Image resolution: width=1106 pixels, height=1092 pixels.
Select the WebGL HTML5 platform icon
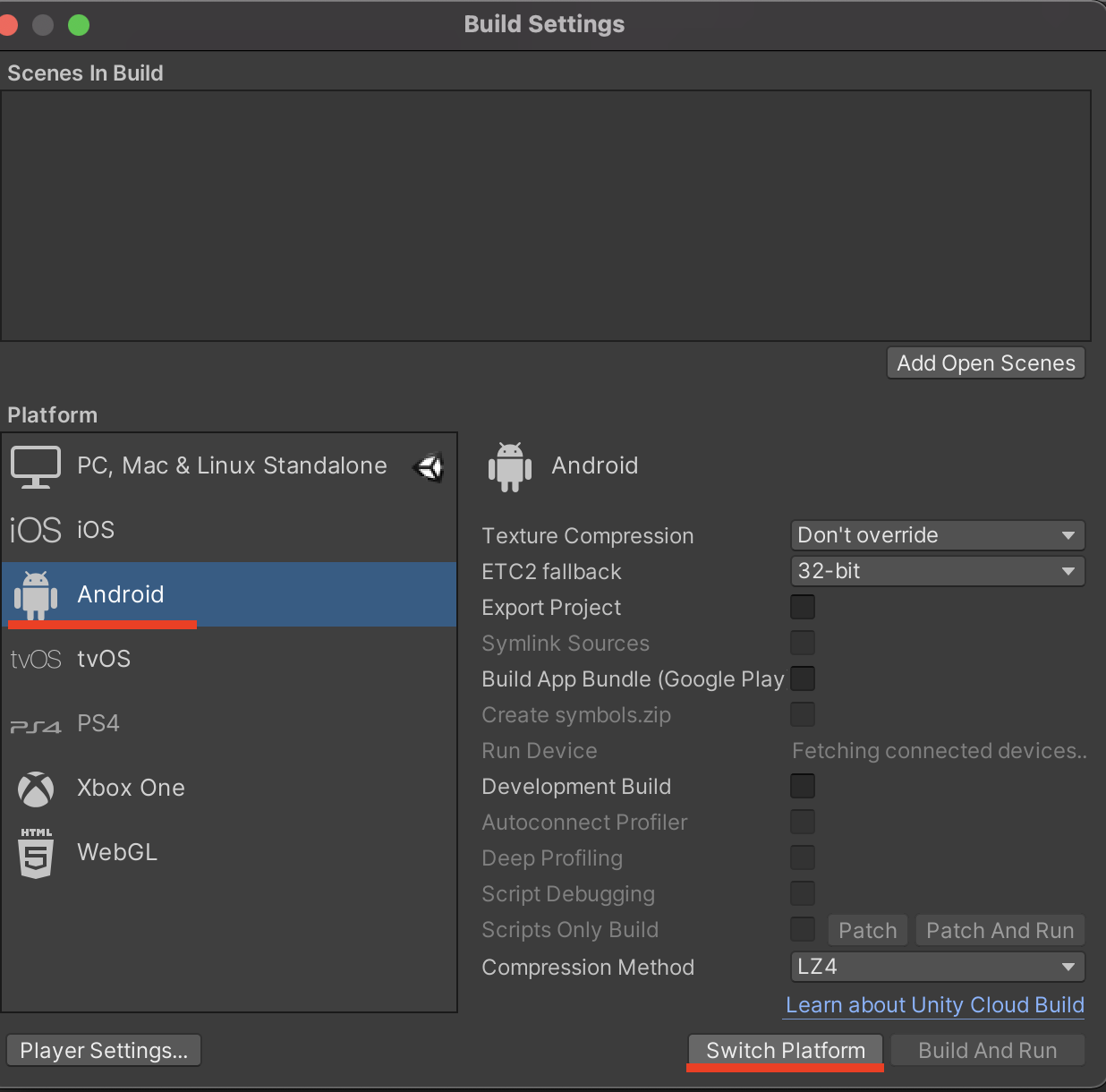[x=35, y=851]
